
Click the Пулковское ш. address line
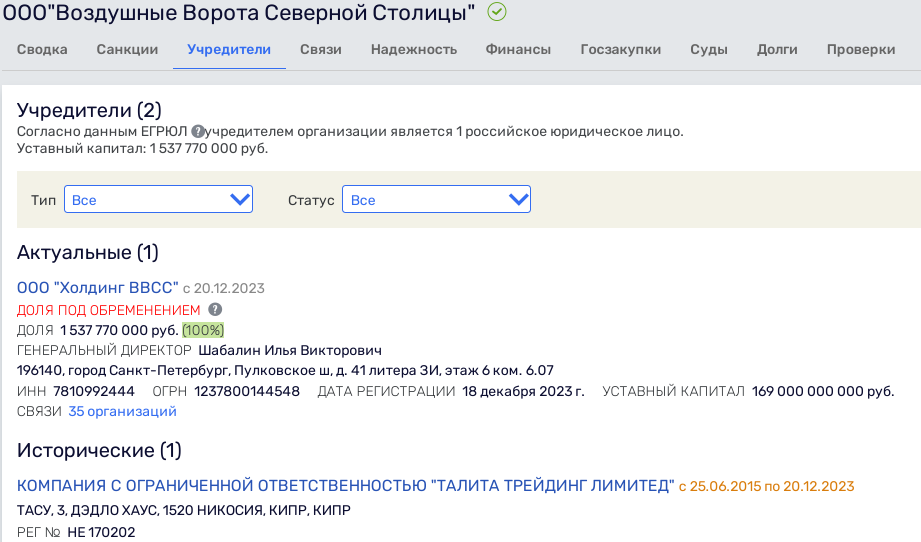click(285, 371)
